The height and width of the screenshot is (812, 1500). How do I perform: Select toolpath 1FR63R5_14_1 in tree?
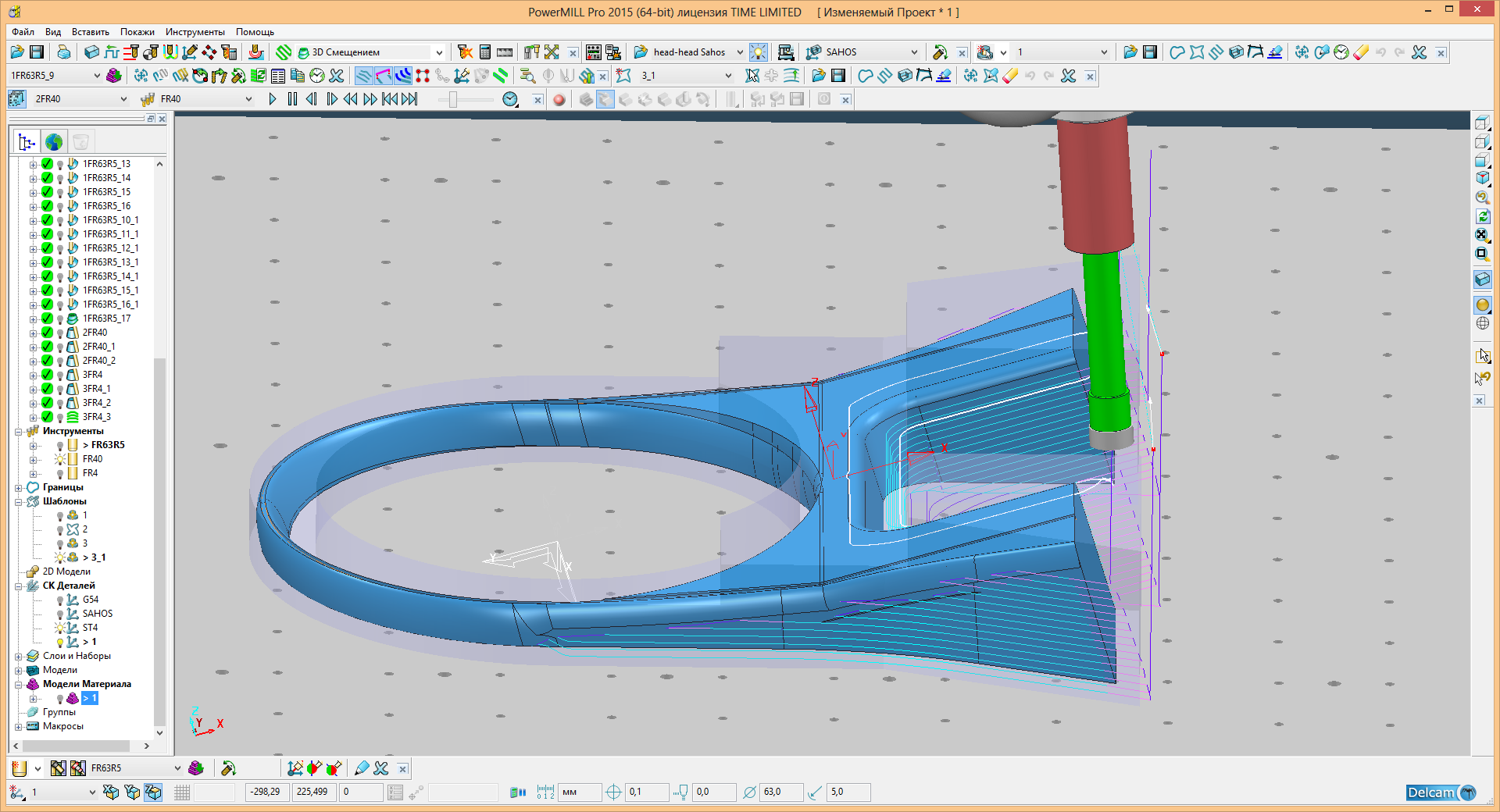(x=110, y=276)
